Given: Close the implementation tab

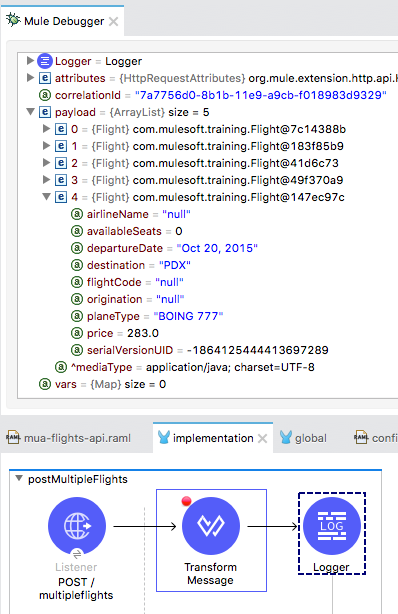Looking at the screenshot, I should click(263, 439).
